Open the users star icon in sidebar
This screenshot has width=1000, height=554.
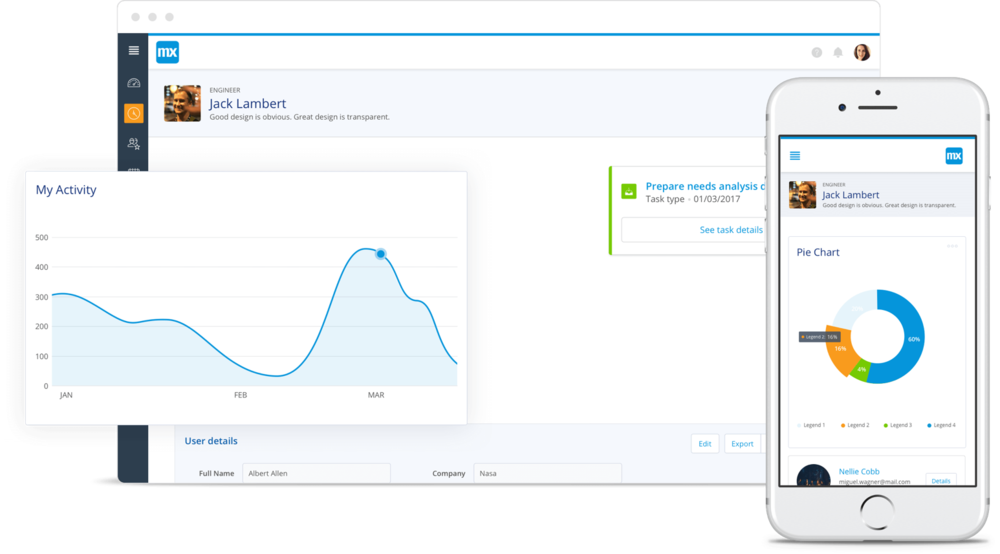coord(133,143)
